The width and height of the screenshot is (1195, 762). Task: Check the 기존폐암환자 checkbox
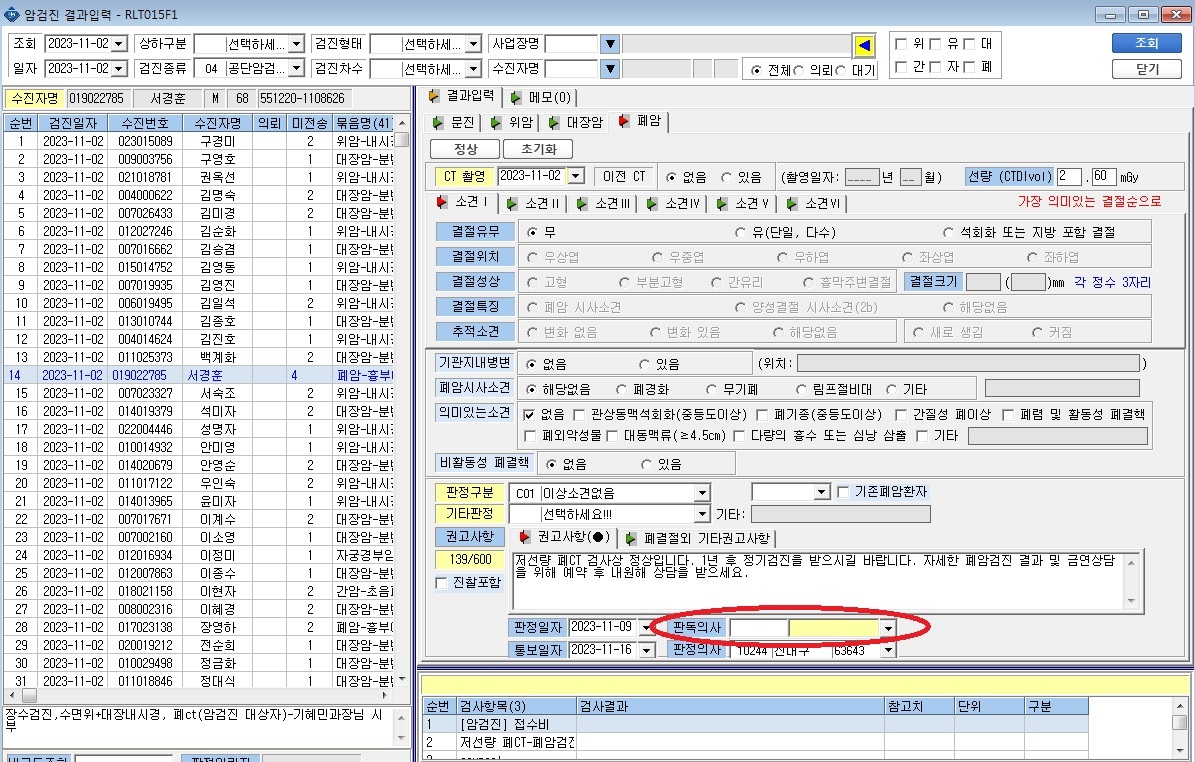pyautogui.click(x=843, y=492)
